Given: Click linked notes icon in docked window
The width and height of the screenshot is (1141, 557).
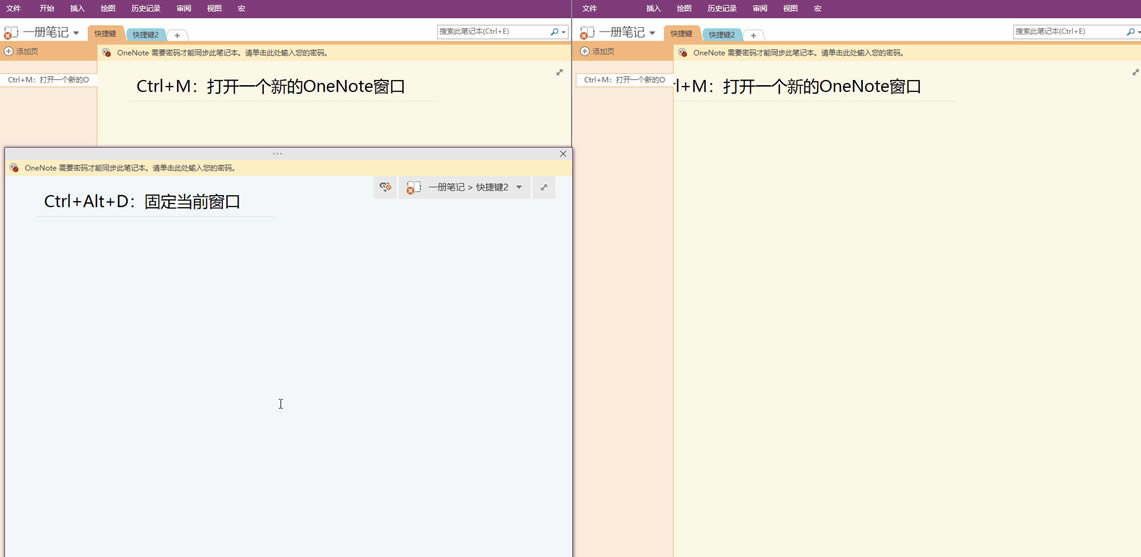Looking at the screenshot, I should click(385, 187).
